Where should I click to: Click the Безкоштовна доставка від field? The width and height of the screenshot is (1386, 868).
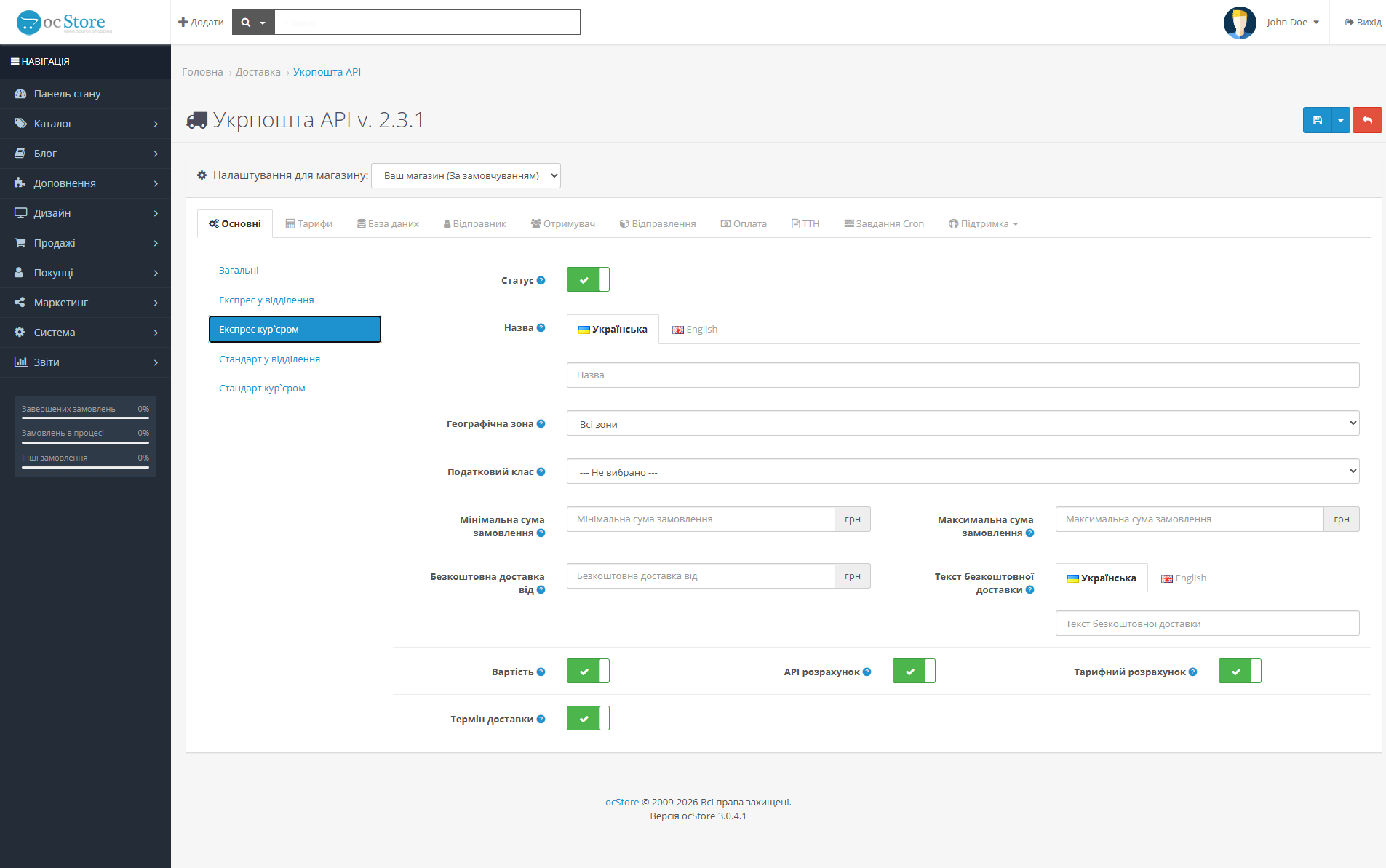[x=701, y=576]
